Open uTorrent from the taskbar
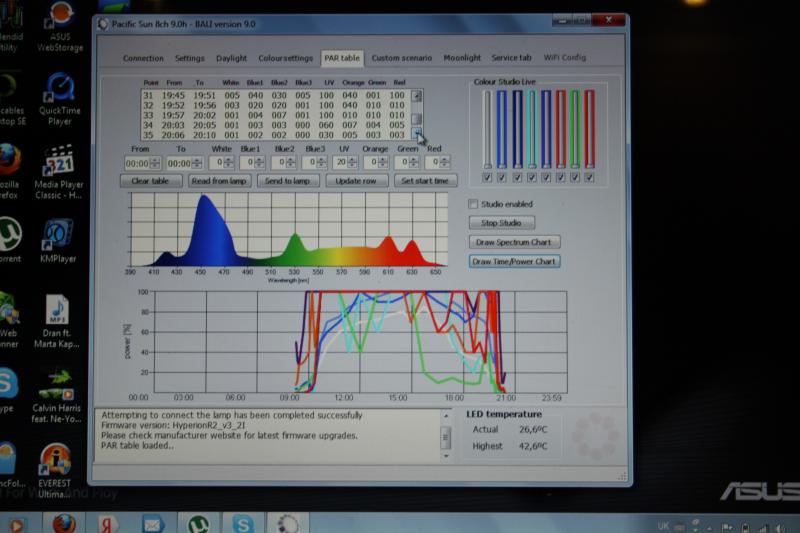The image size is (800, 533). pos(198,523)
